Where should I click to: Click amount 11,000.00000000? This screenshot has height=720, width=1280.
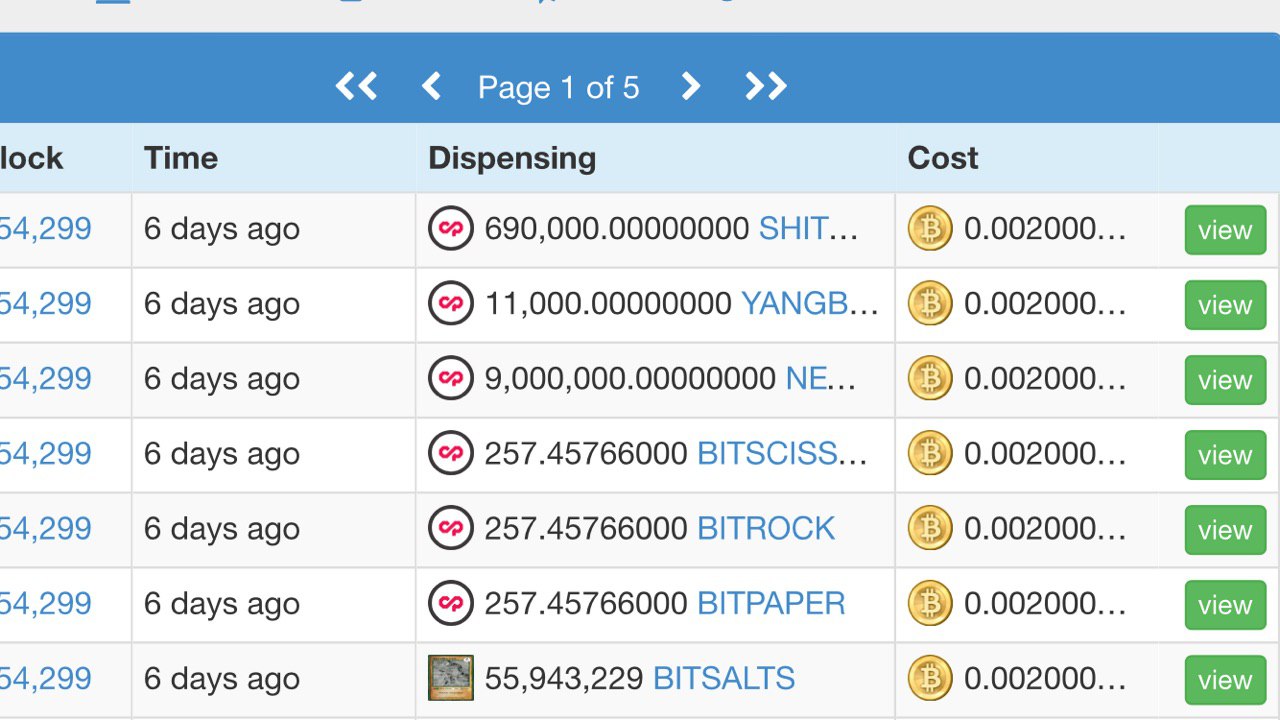608,304
